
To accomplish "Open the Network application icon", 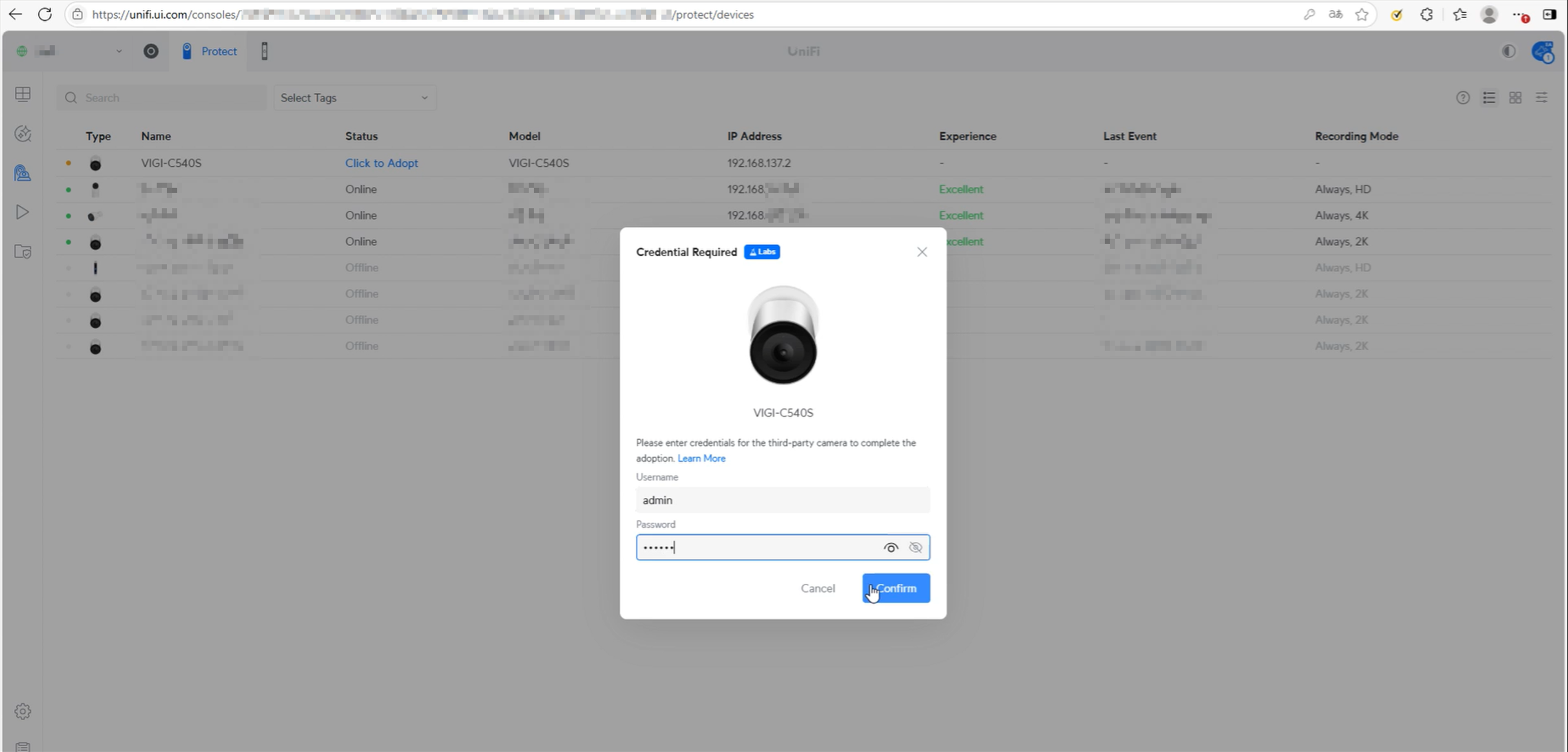I will [x=150, y=51].
